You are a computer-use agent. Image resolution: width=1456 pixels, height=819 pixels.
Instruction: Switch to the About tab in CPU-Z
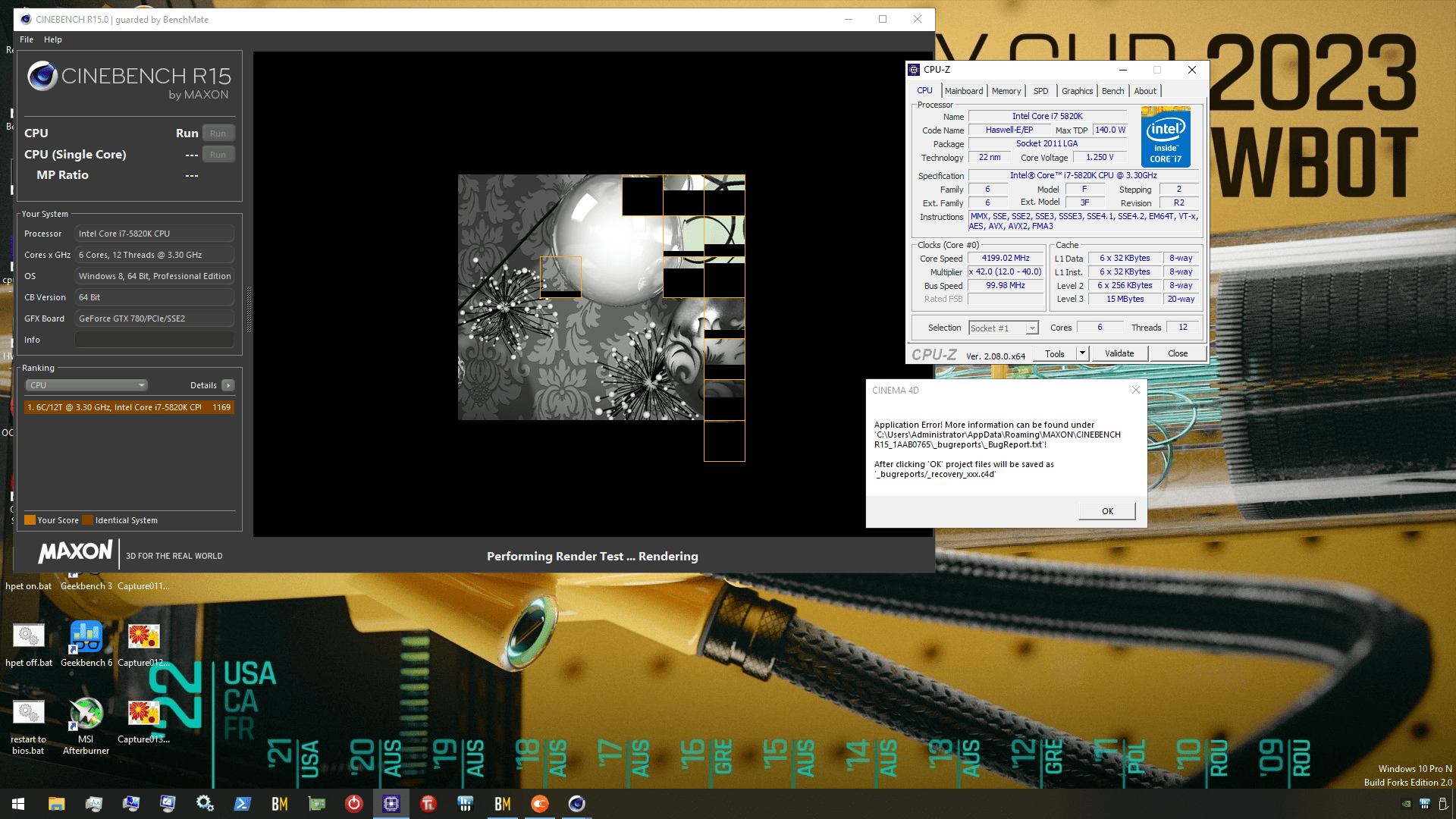tap(1145, 91)
